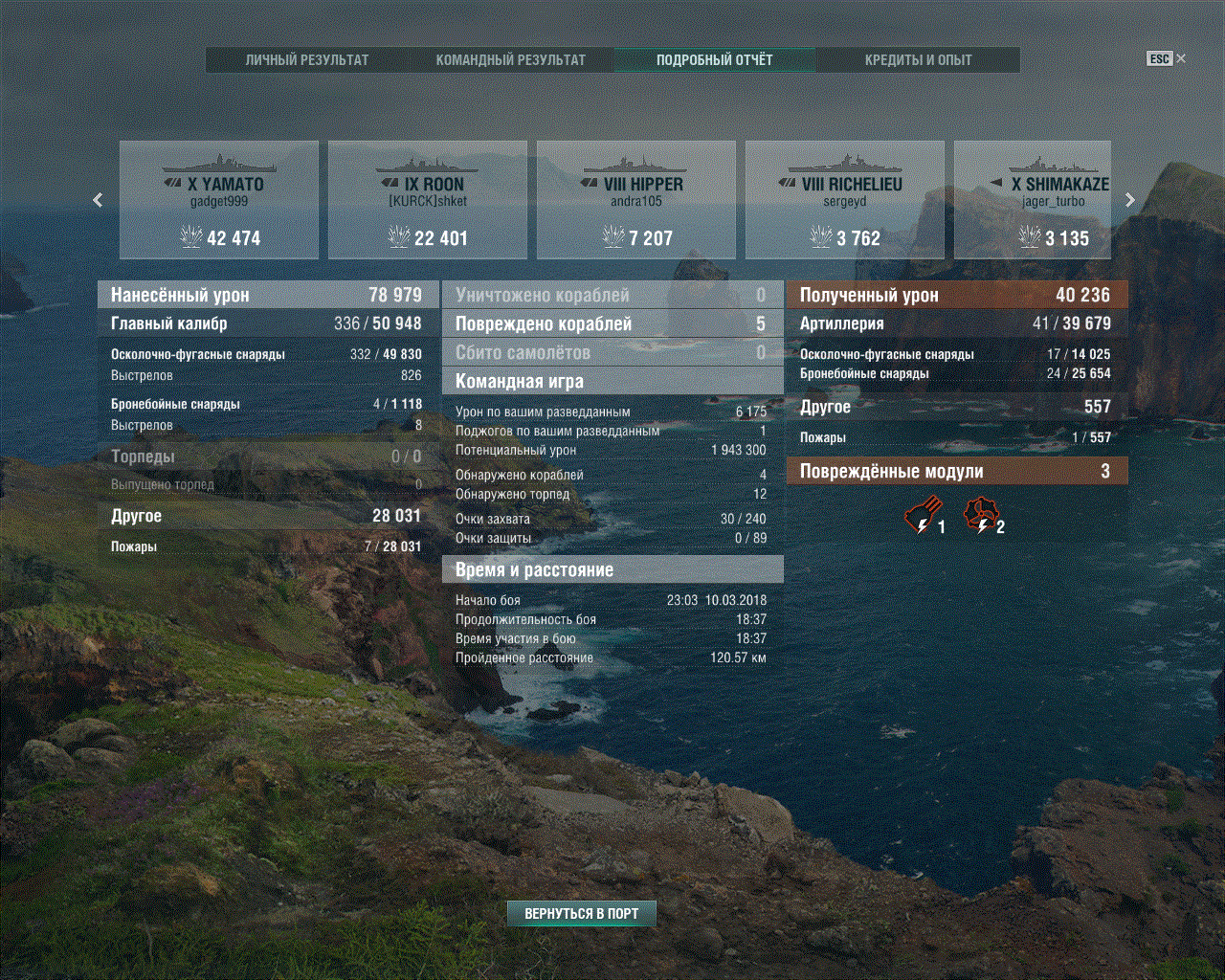1225x980 pixels.
Task: Click the Shimakaze destroyer class icon
Action: tap(996, 182)
